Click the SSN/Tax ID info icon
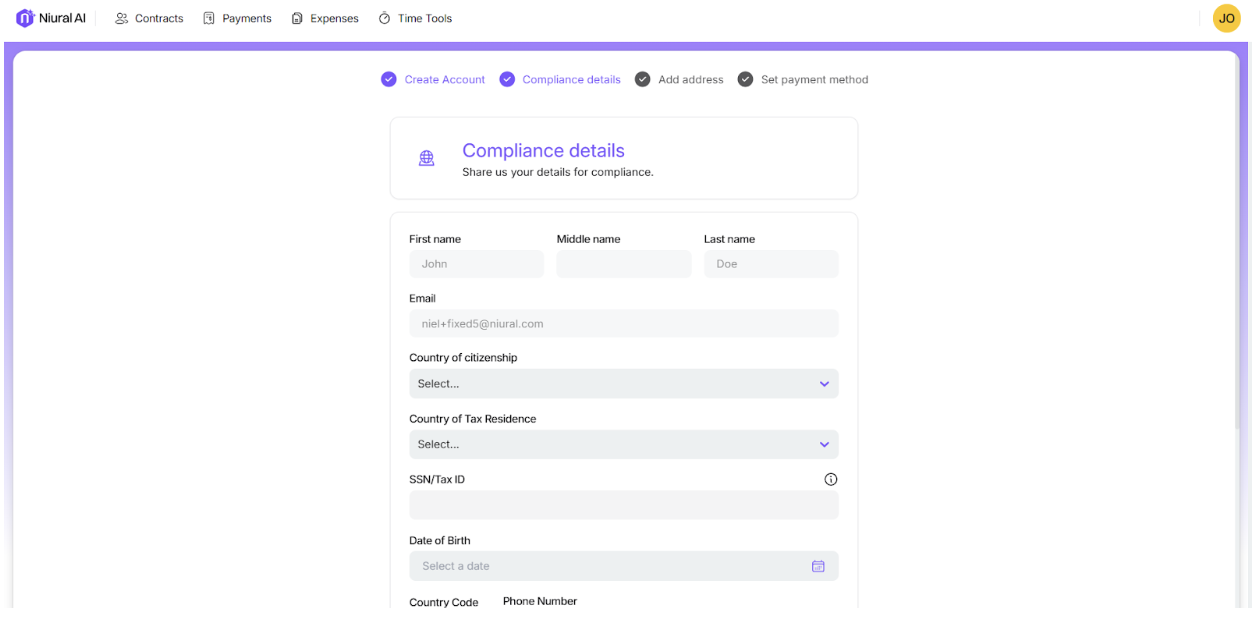 point(830,479)
